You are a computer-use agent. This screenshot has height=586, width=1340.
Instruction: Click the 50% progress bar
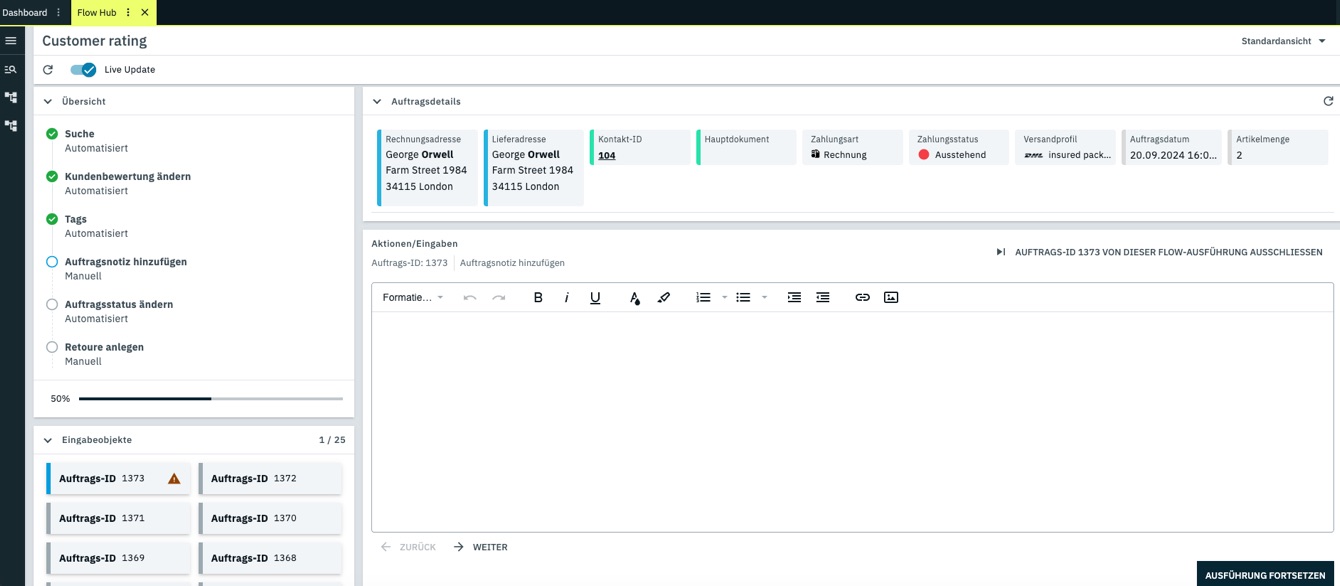tap(211, 399)
